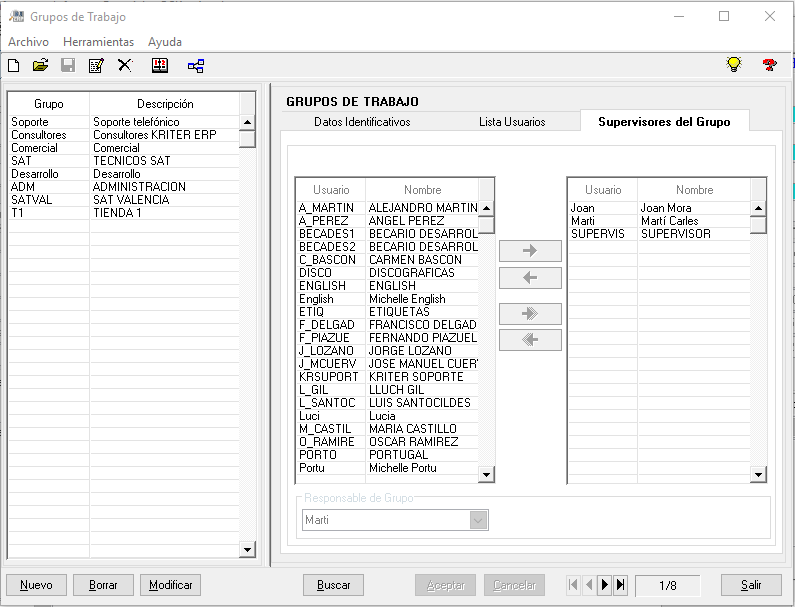This screenshot has height=607, width=795.
Task: Click the Grupo column header
Action: (49, 104)
